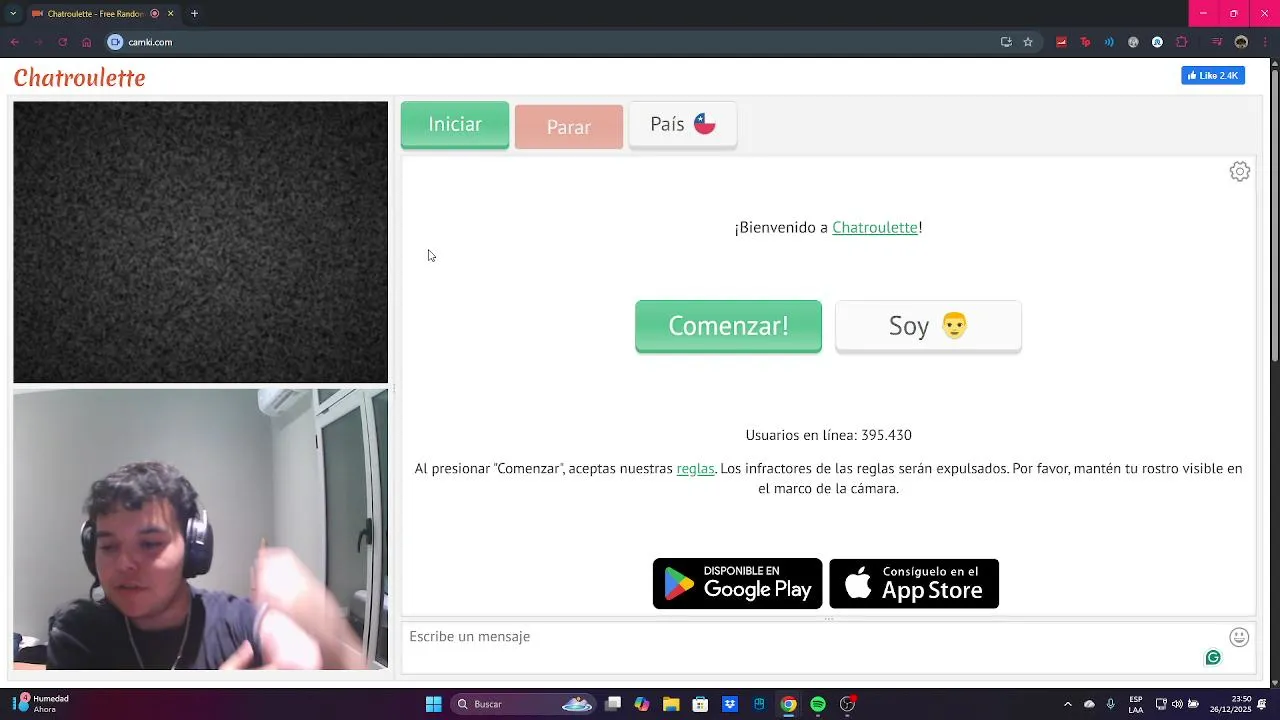This screenshot has height=720, width=1280.
Task: Click the Grammarly icon in message field
Action: [x=1213, y=657]
